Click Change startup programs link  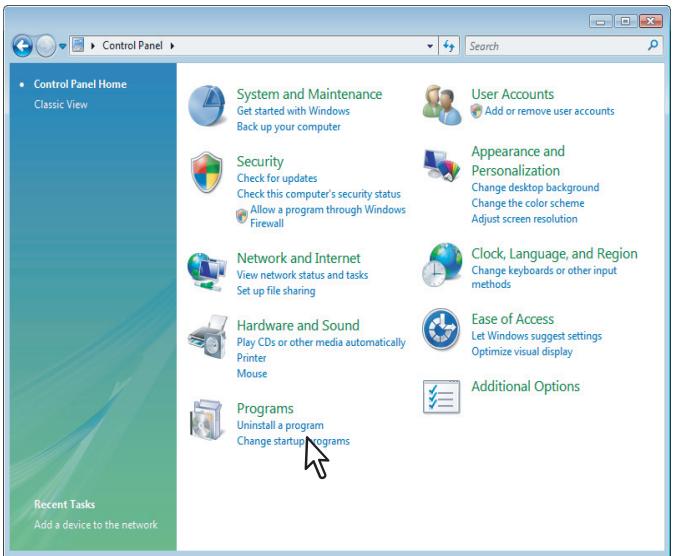point(293,441)
